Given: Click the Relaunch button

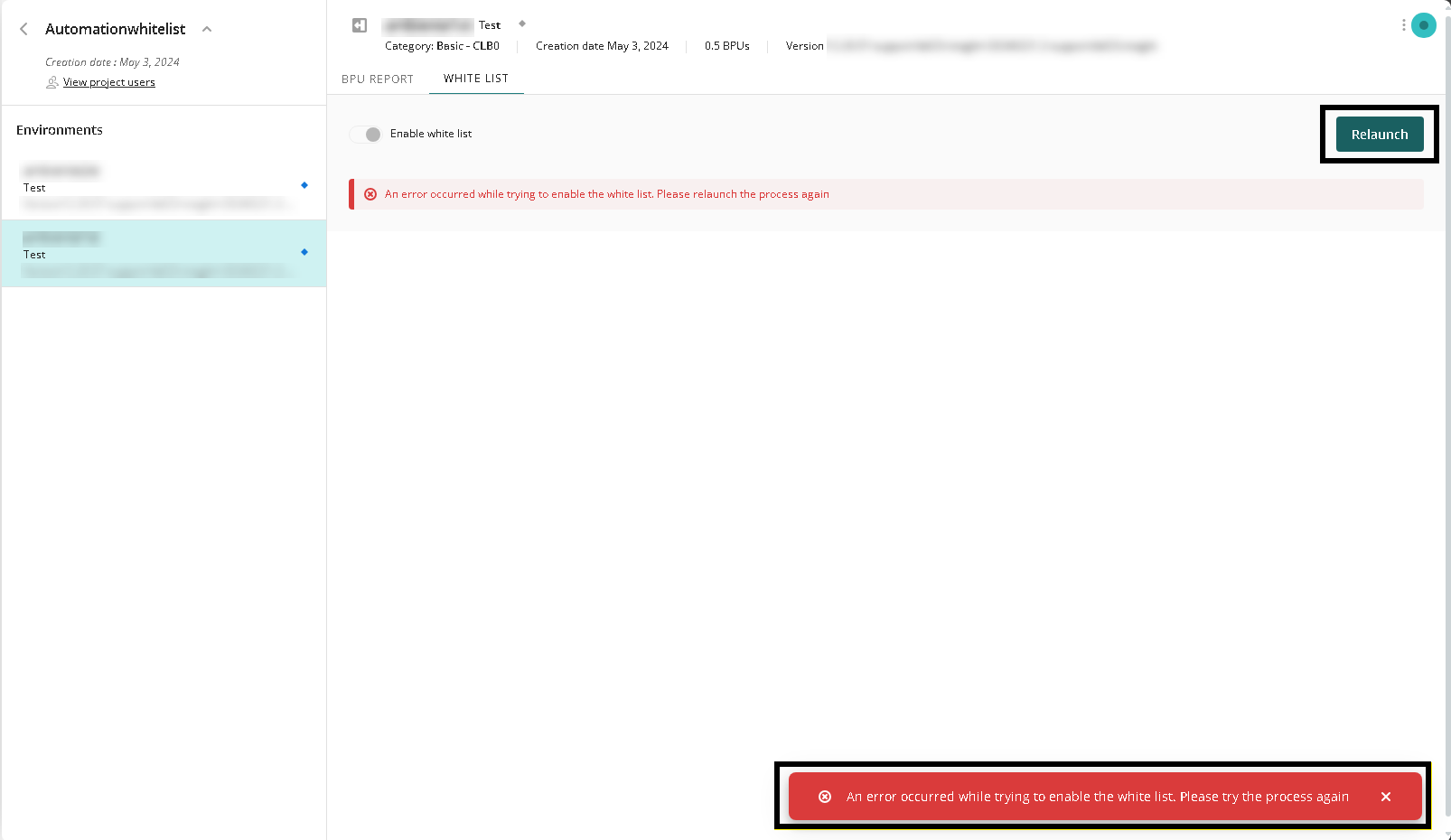Looking at the screenshot, I should click(1380, 135).
